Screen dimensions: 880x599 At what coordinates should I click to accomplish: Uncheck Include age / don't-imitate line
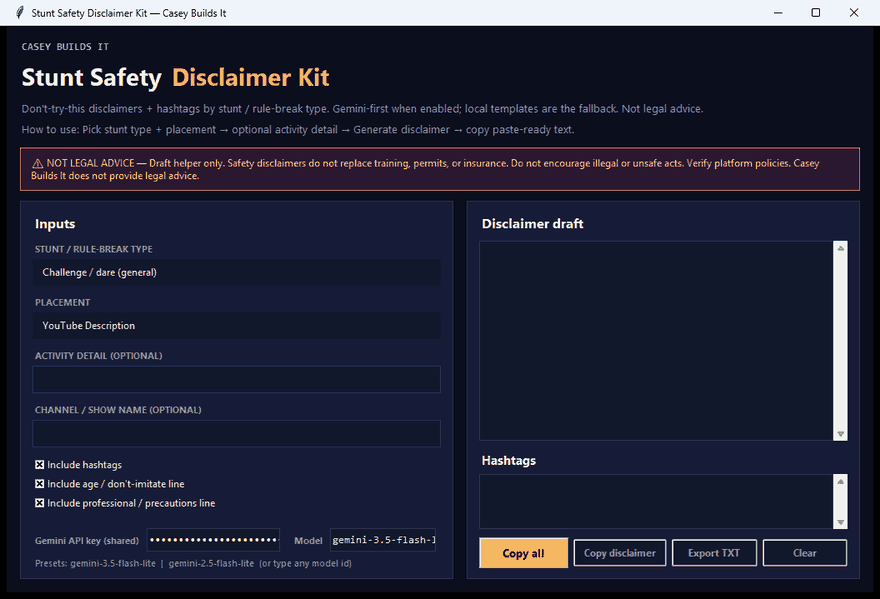tap(39, 484)
